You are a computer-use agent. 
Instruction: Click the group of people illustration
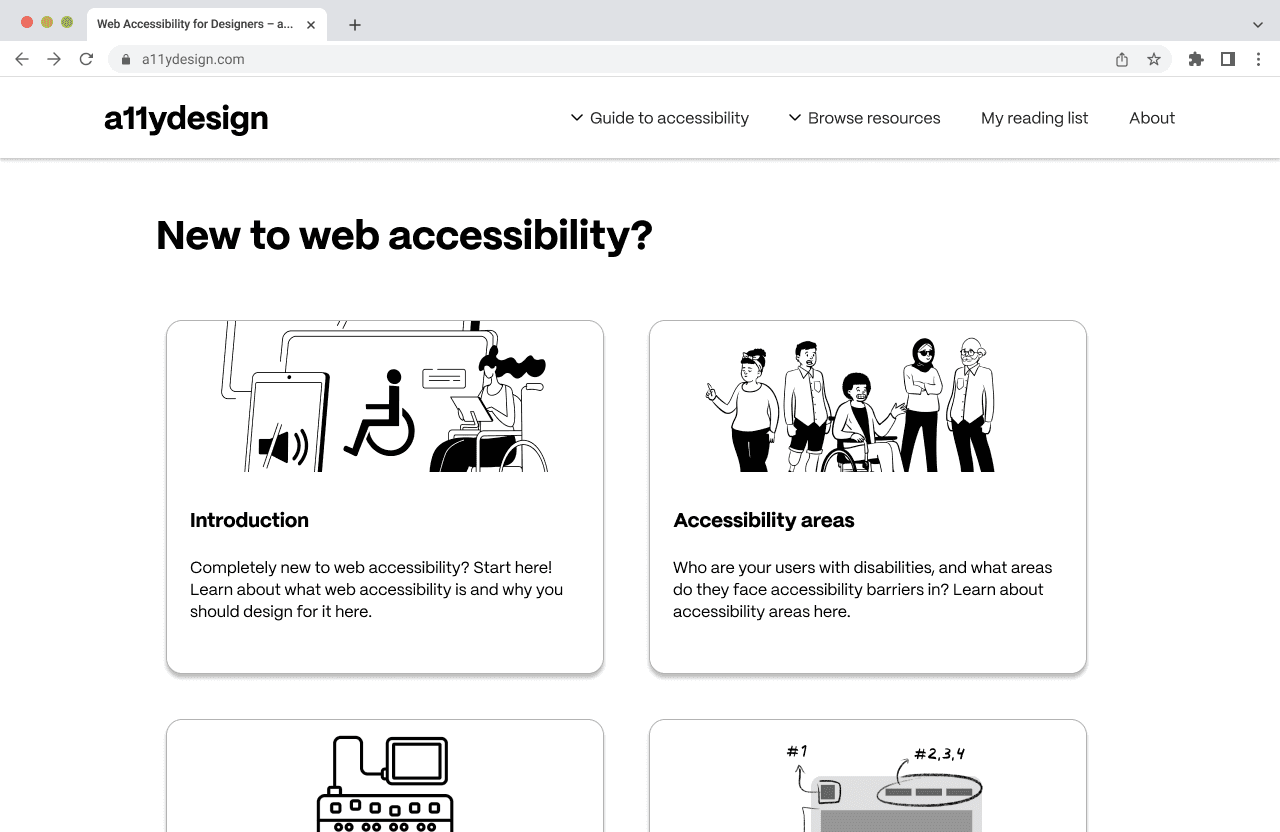(x=850, y=404)
